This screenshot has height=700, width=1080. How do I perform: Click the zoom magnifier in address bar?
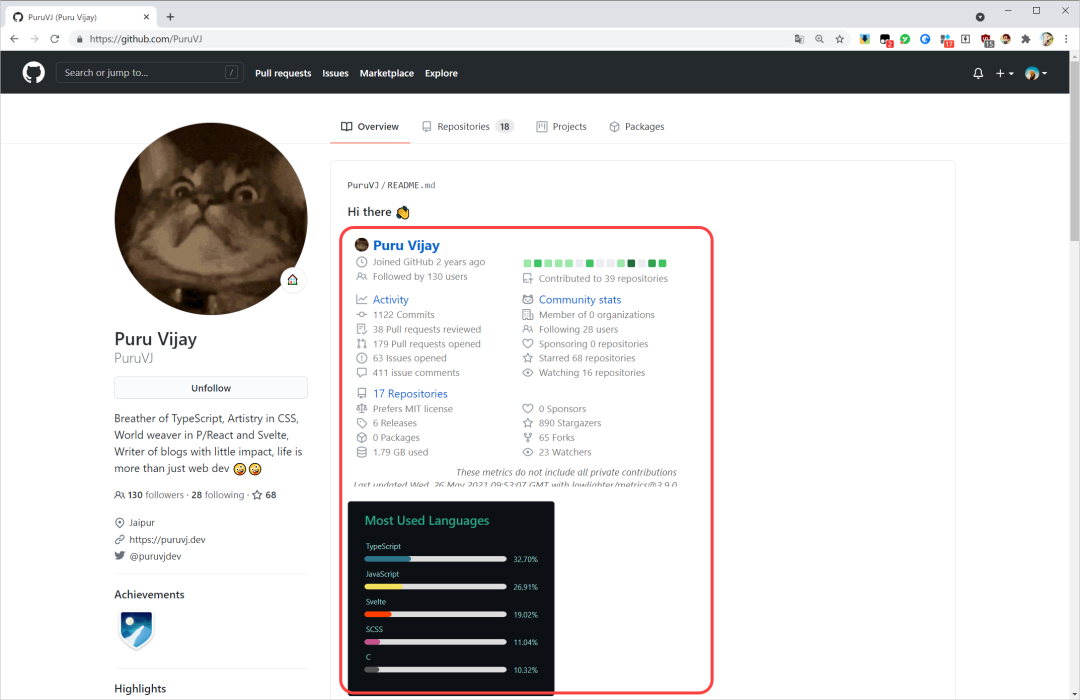[x=819, y=39]
